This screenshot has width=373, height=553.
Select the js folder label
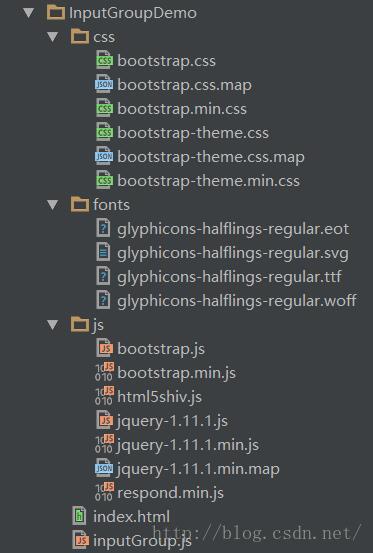(x=98, y=325)
